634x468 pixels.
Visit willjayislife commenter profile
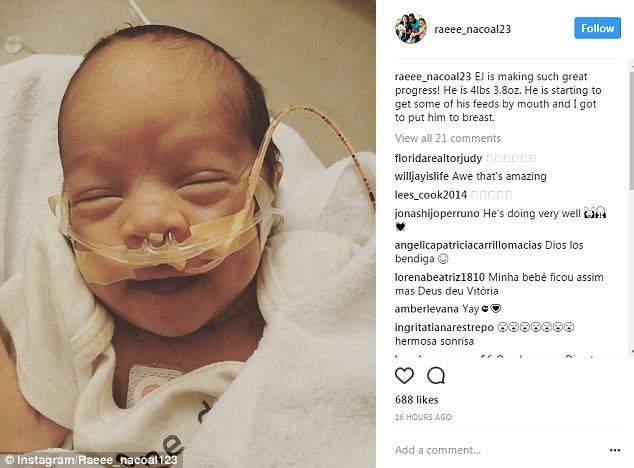point(422,176)
